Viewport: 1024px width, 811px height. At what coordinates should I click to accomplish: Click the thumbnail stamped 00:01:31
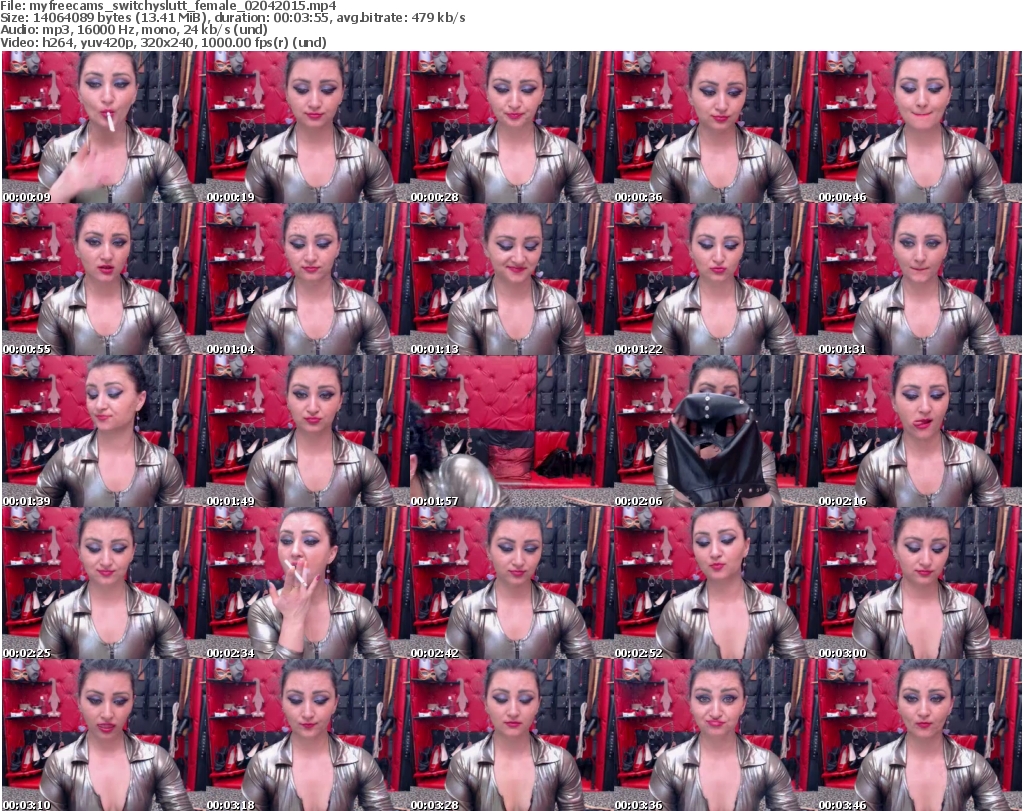tap(920, 279)
